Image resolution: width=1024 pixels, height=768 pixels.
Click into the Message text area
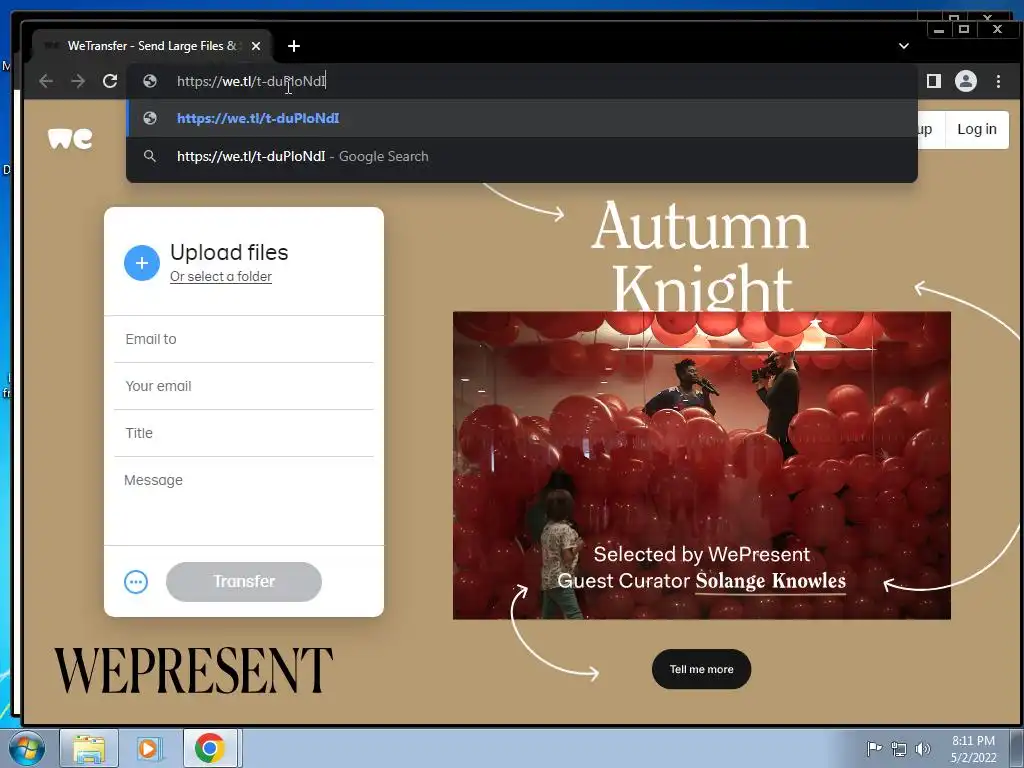(x=244, y=501)
